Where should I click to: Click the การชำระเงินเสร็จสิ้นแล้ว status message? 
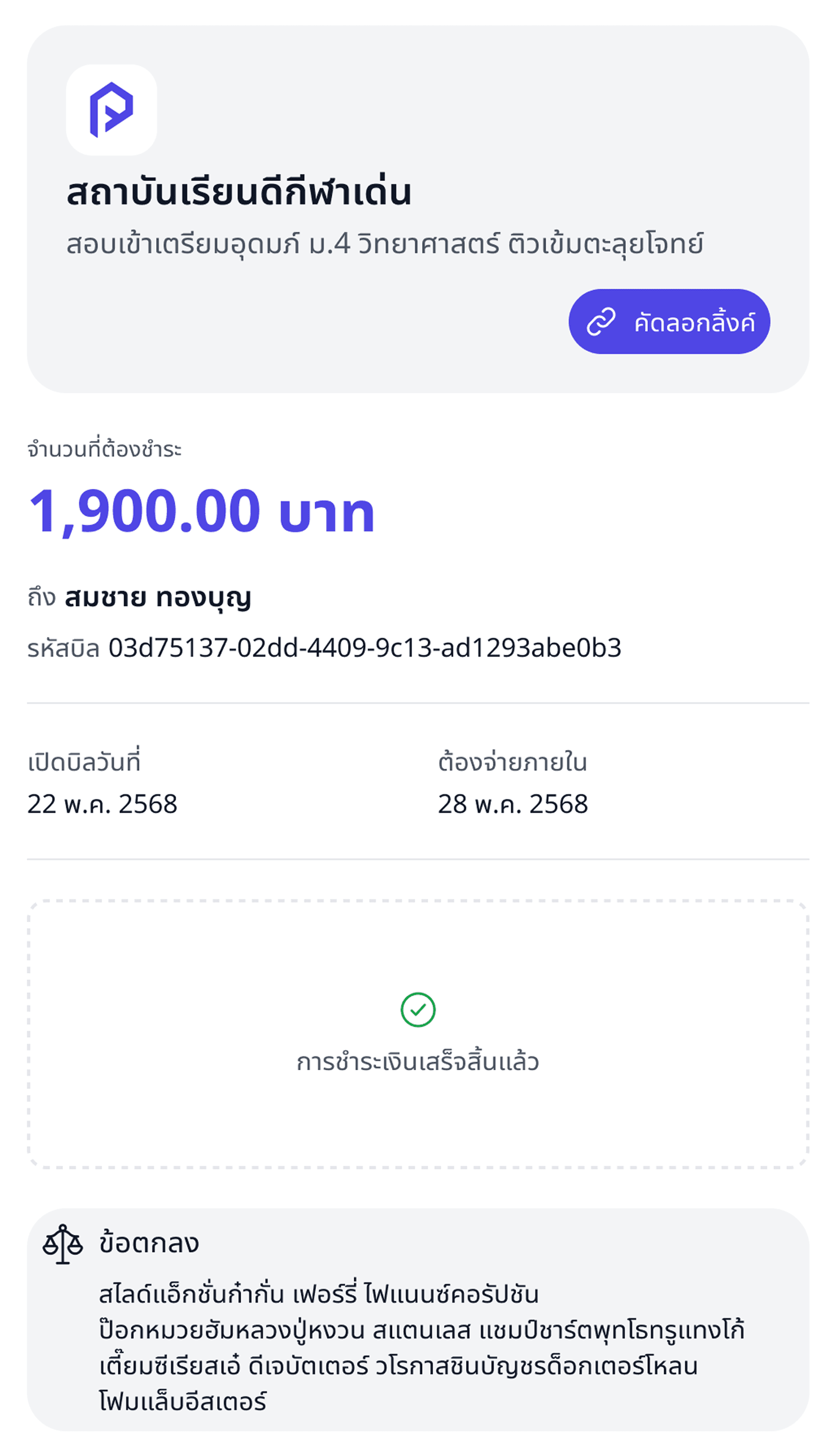coord(417,1062)
